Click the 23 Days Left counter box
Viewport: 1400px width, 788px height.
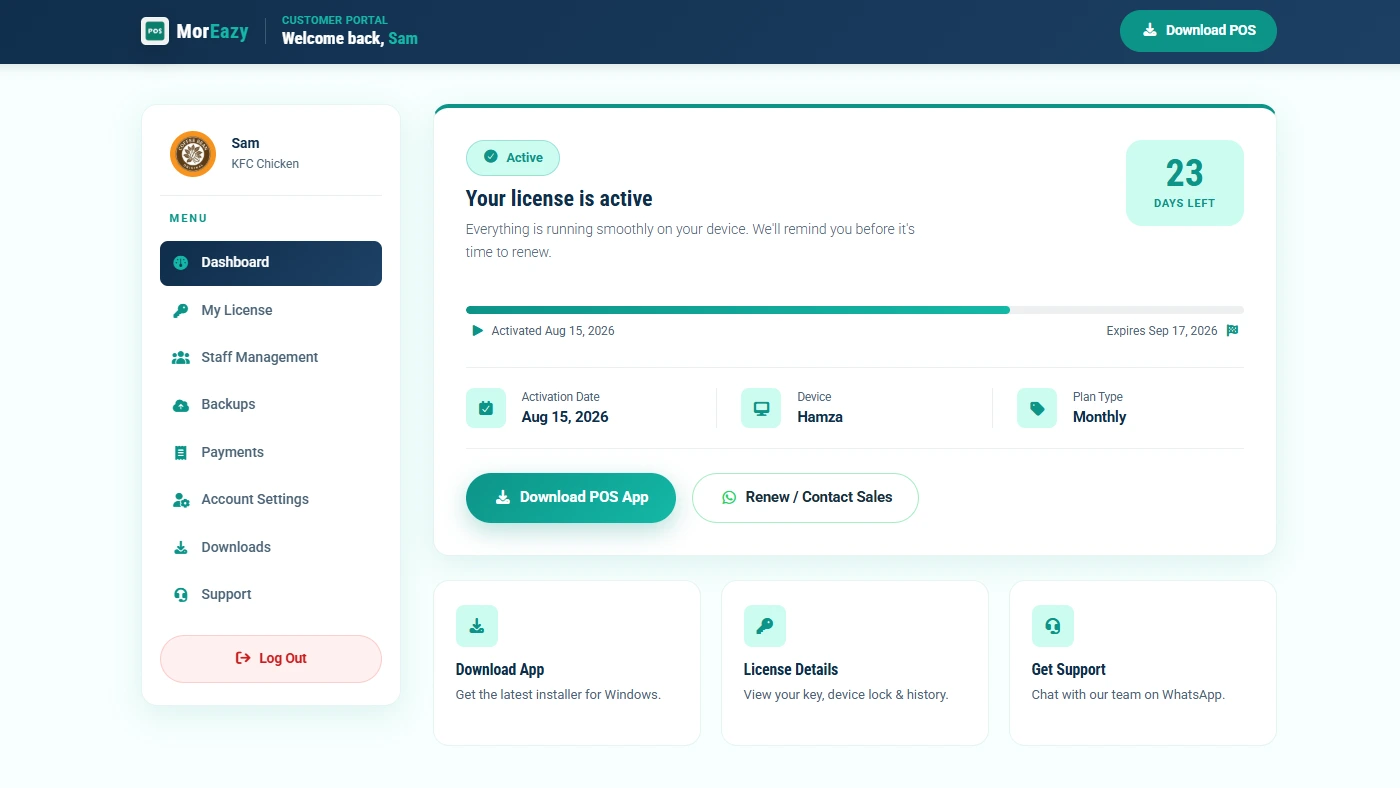click(x=1185, y=183)
